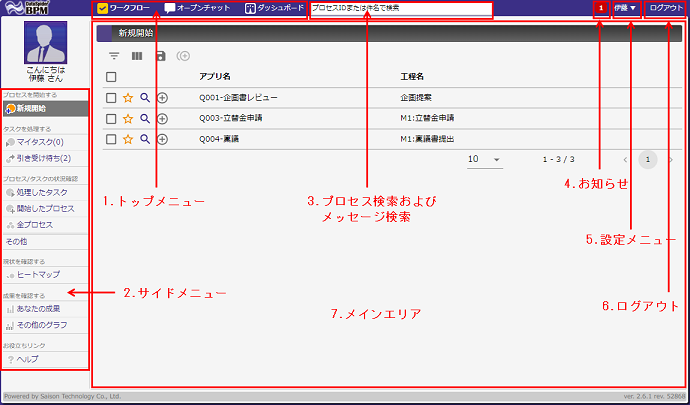This screenshot has height=405, width=690.
Task: Open the rows-per-page dropdown showing 10
Action: [x=485, y=159]
